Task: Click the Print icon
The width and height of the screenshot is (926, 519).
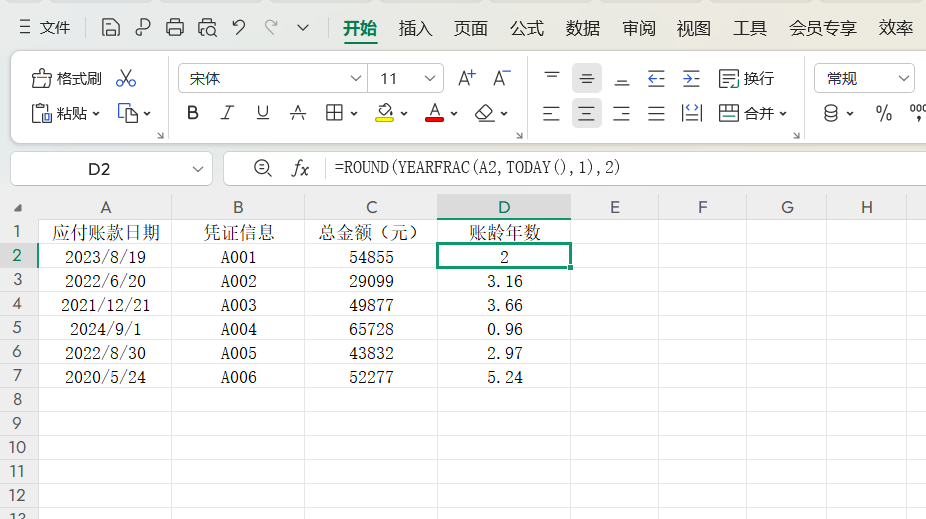Action: click(175, 28)
